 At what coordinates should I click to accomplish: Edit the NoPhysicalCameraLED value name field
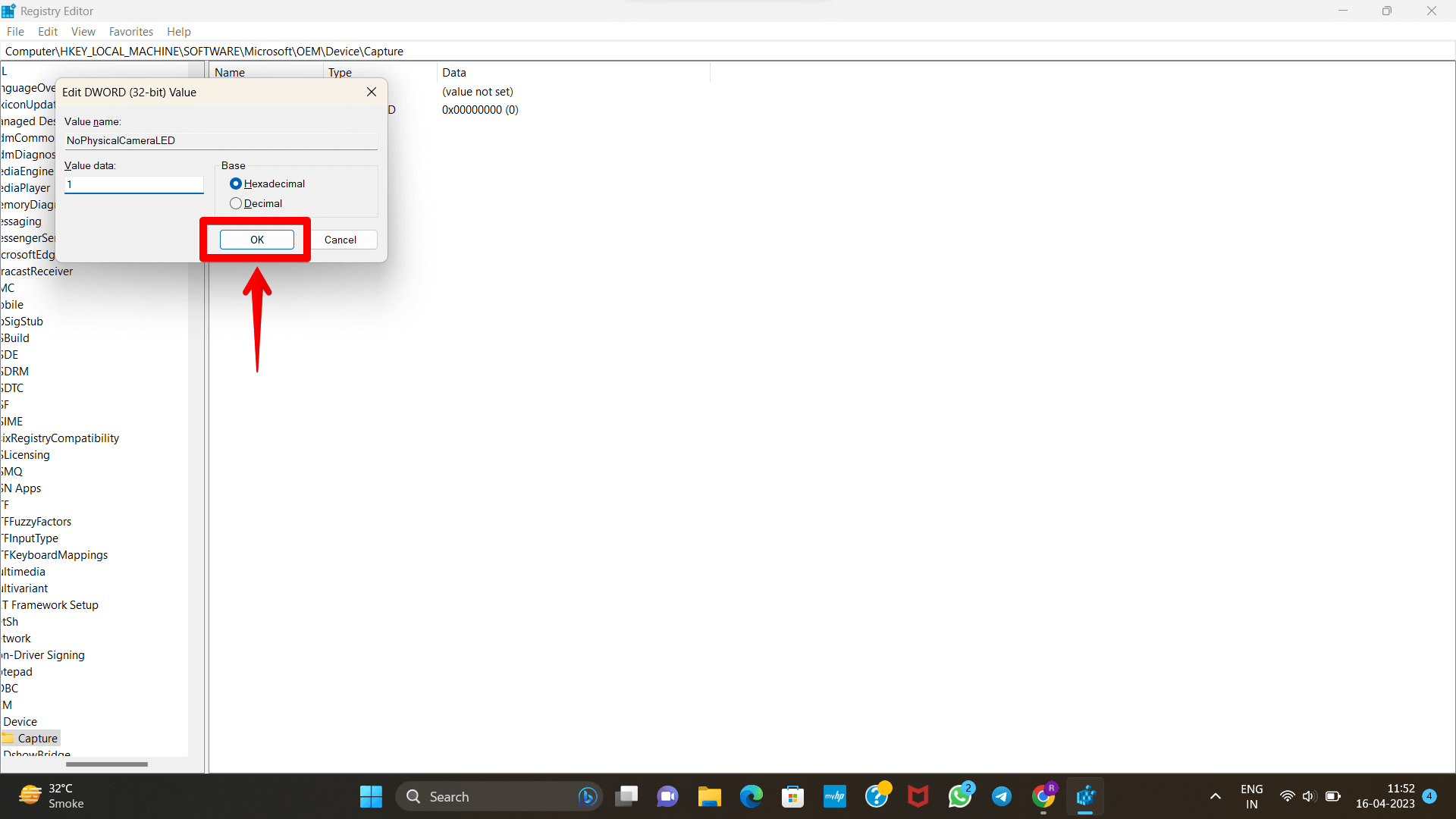[x=219, y=140]
